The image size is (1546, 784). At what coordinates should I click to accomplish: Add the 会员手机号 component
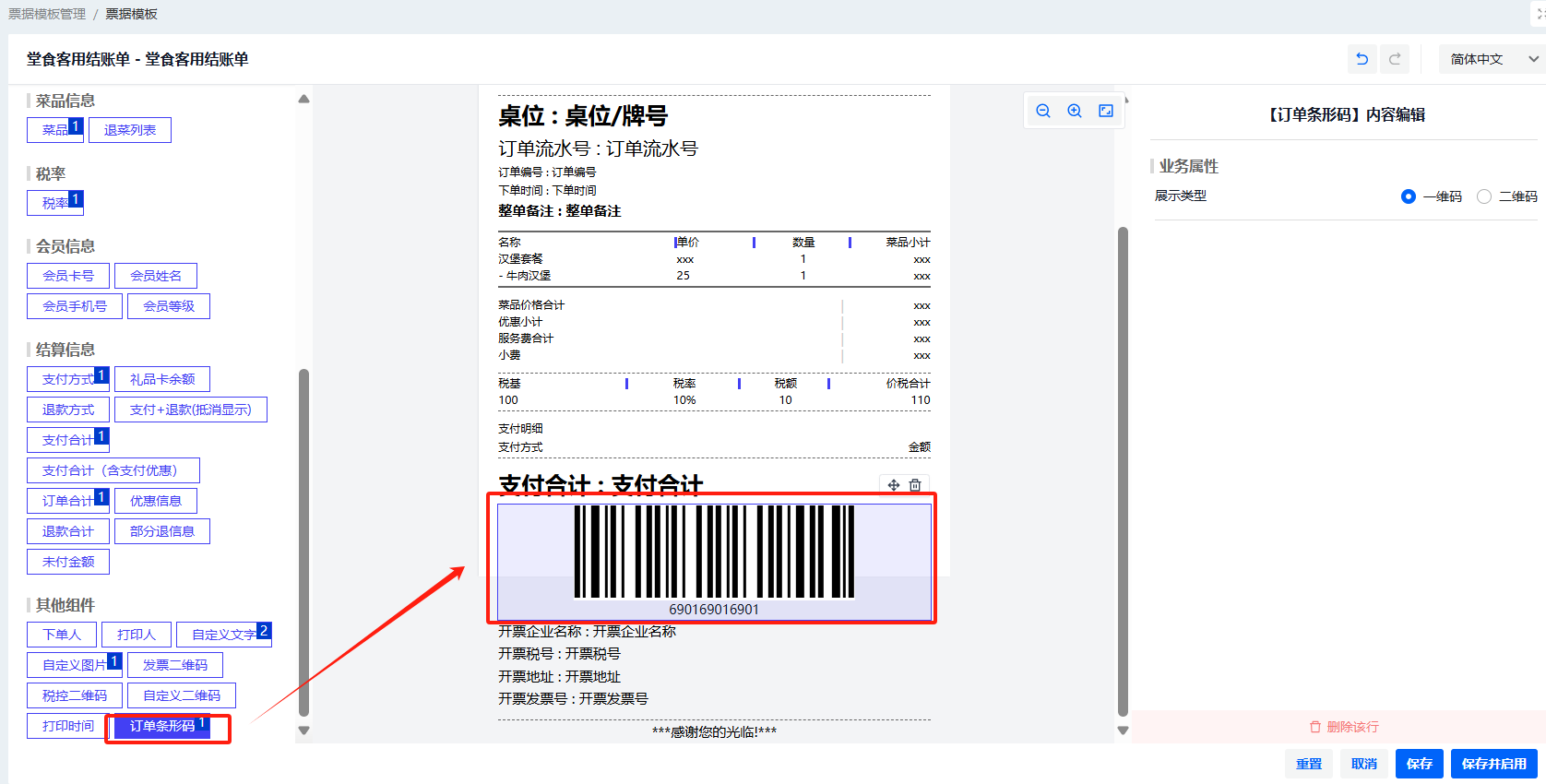pyautogui.click(x=75, y=306)
